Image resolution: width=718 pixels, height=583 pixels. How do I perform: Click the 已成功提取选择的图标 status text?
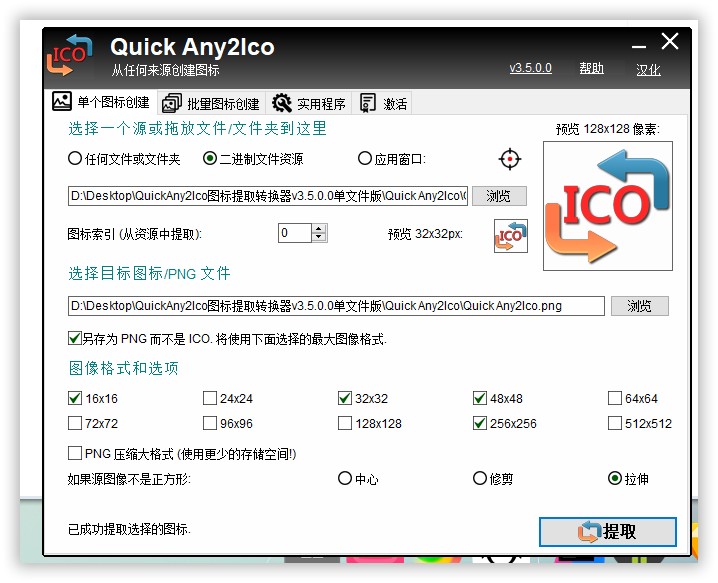click(129, 529)
